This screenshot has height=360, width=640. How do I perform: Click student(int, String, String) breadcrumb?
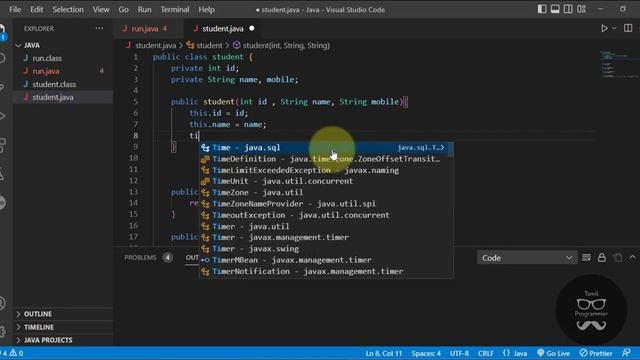coord(281,45)
